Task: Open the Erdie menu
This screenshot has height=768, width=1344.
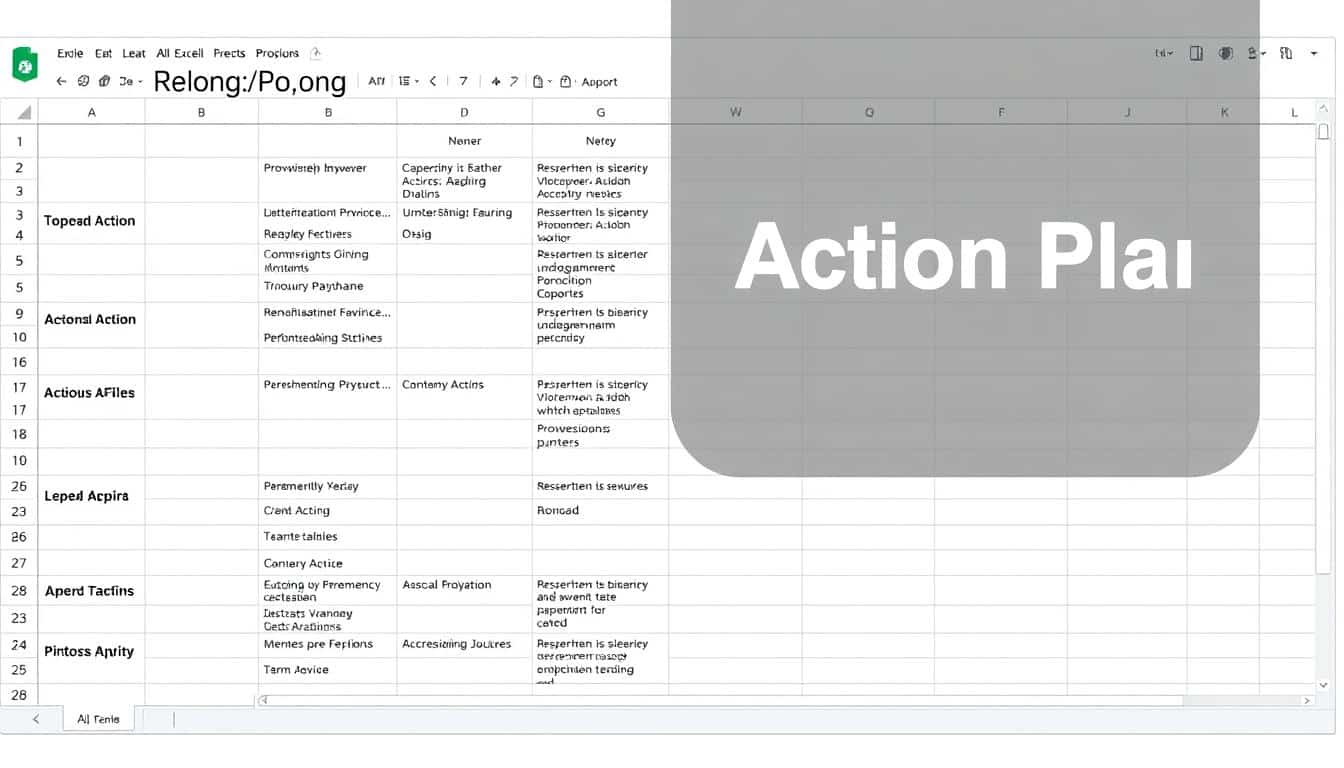Action: [x=70, y=53]
